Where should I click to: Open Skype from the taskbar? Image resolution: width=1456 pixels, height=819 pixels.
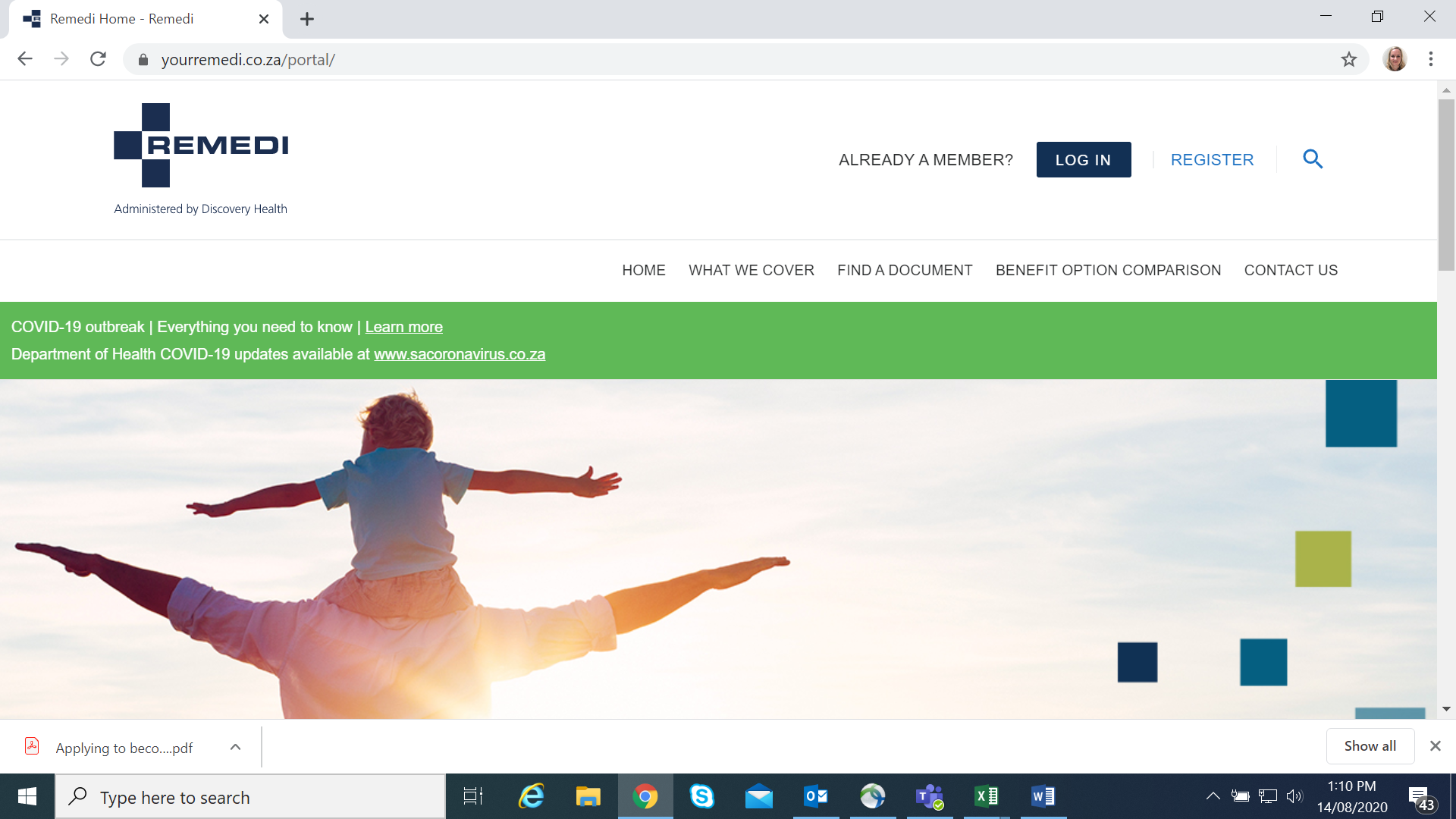pyautogui.click(x=702, y=796)
